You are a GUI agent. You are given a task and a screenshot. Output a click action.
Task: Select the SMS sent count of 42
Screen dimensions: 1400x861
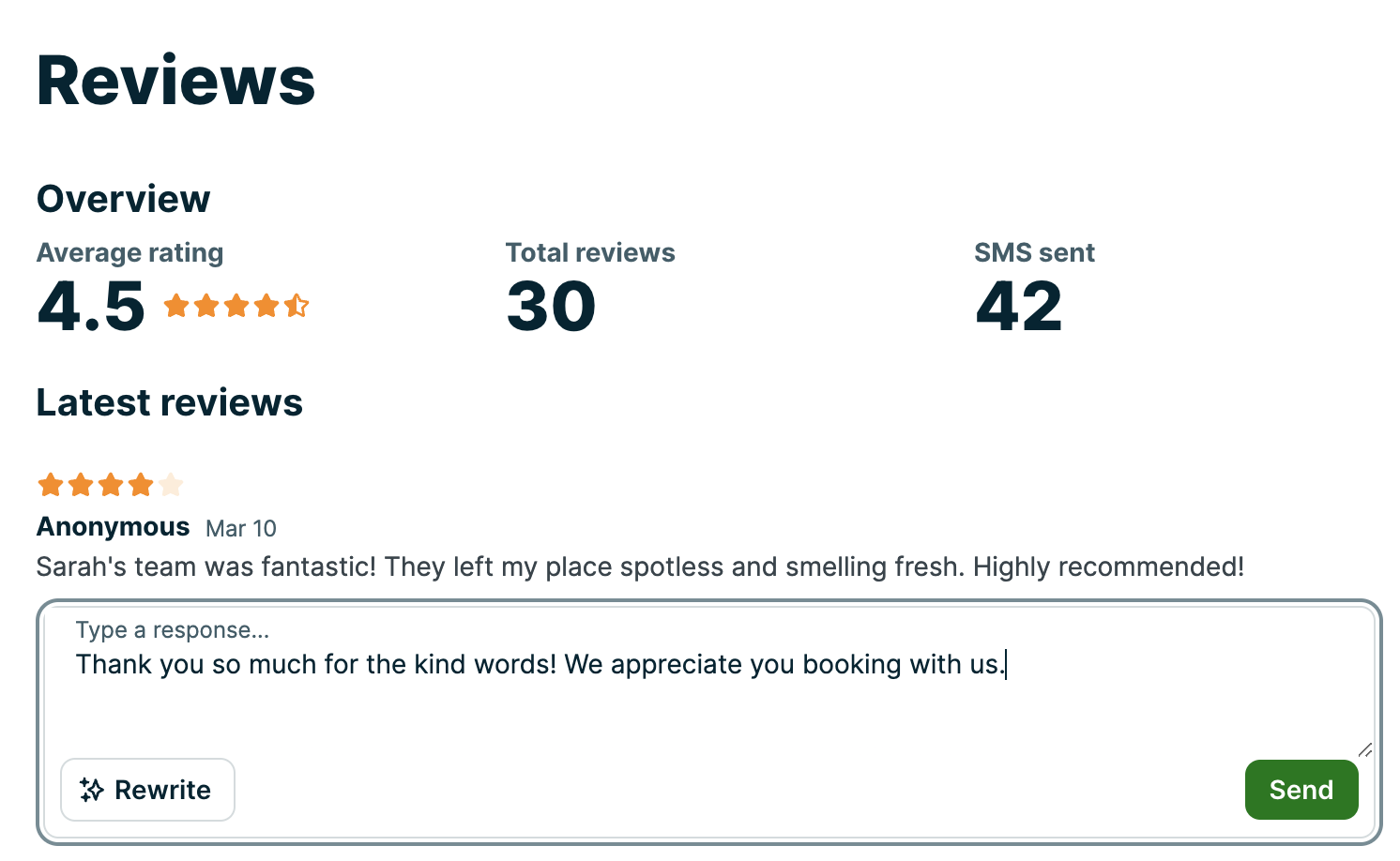tap(1018, 305)
